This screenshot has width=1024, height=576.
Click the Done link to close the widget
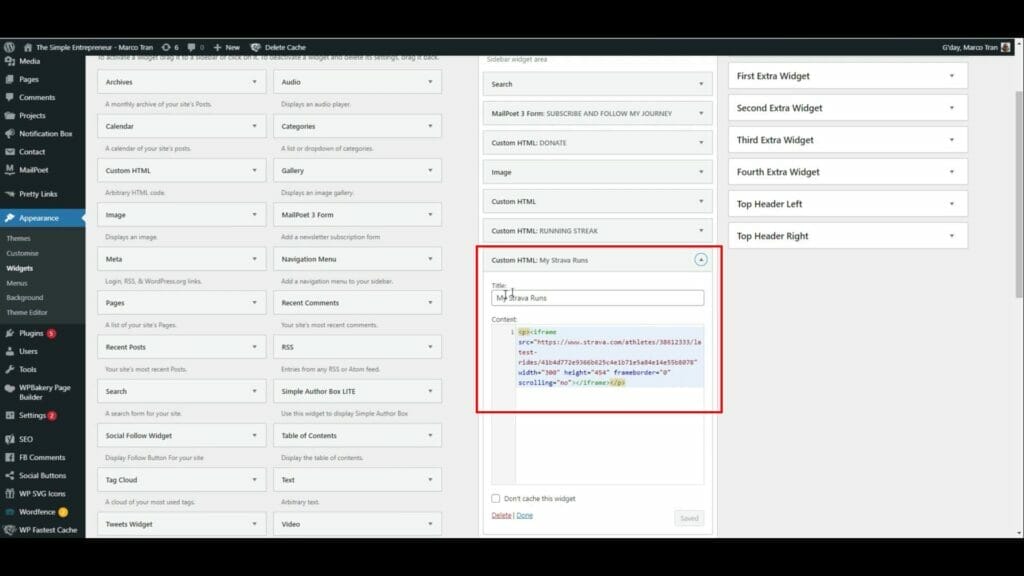pyautogui.click(x=524, y=517)
